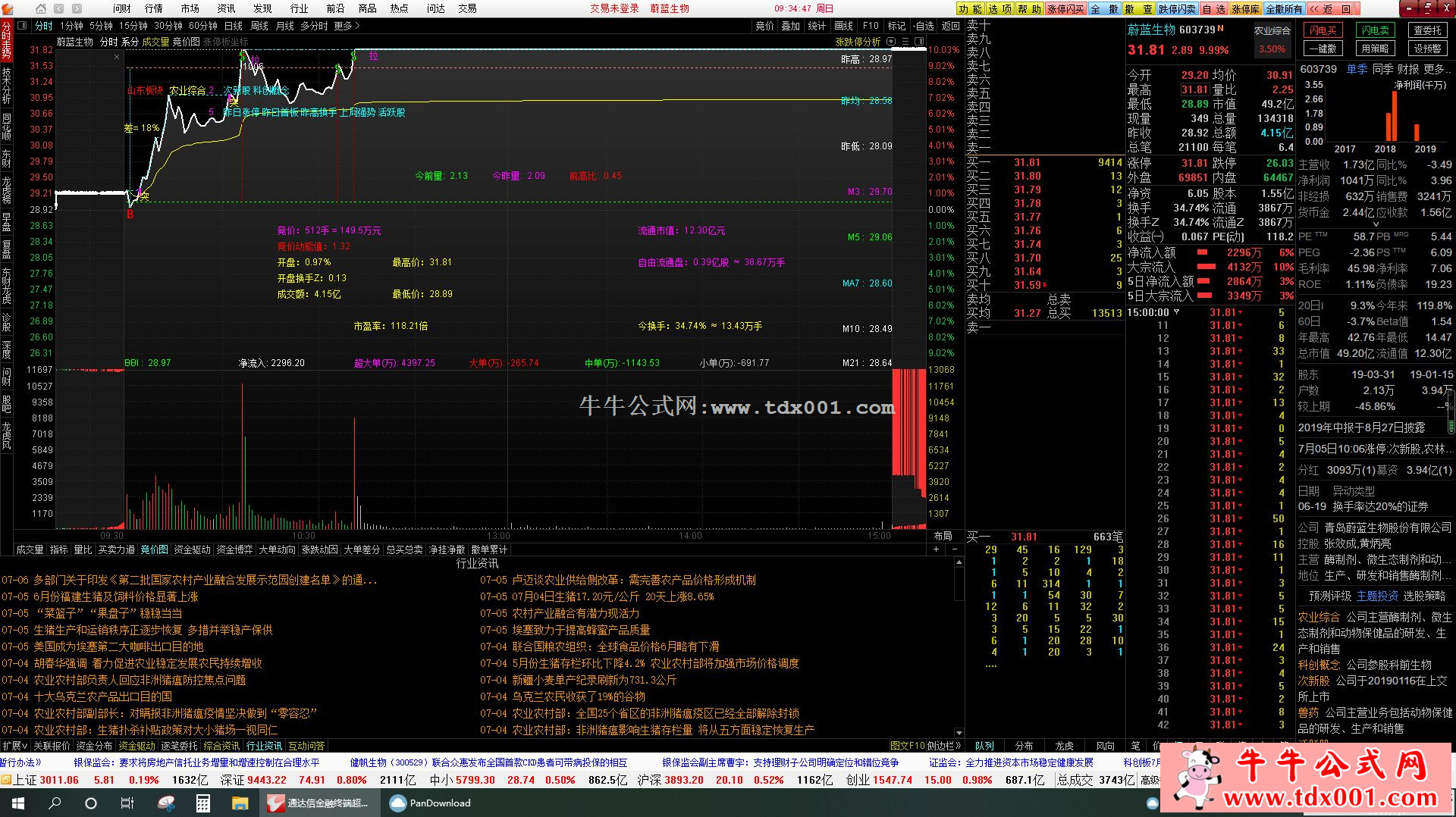
Task: Click the 闪电卖 button
Action: 1375,30
